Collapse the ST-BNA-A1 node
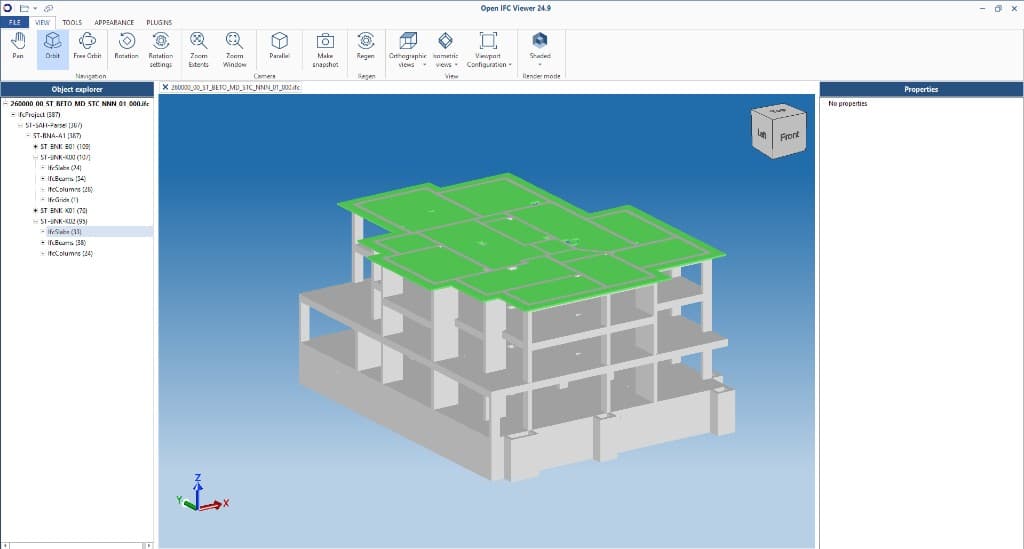 [x=28, y=136]
